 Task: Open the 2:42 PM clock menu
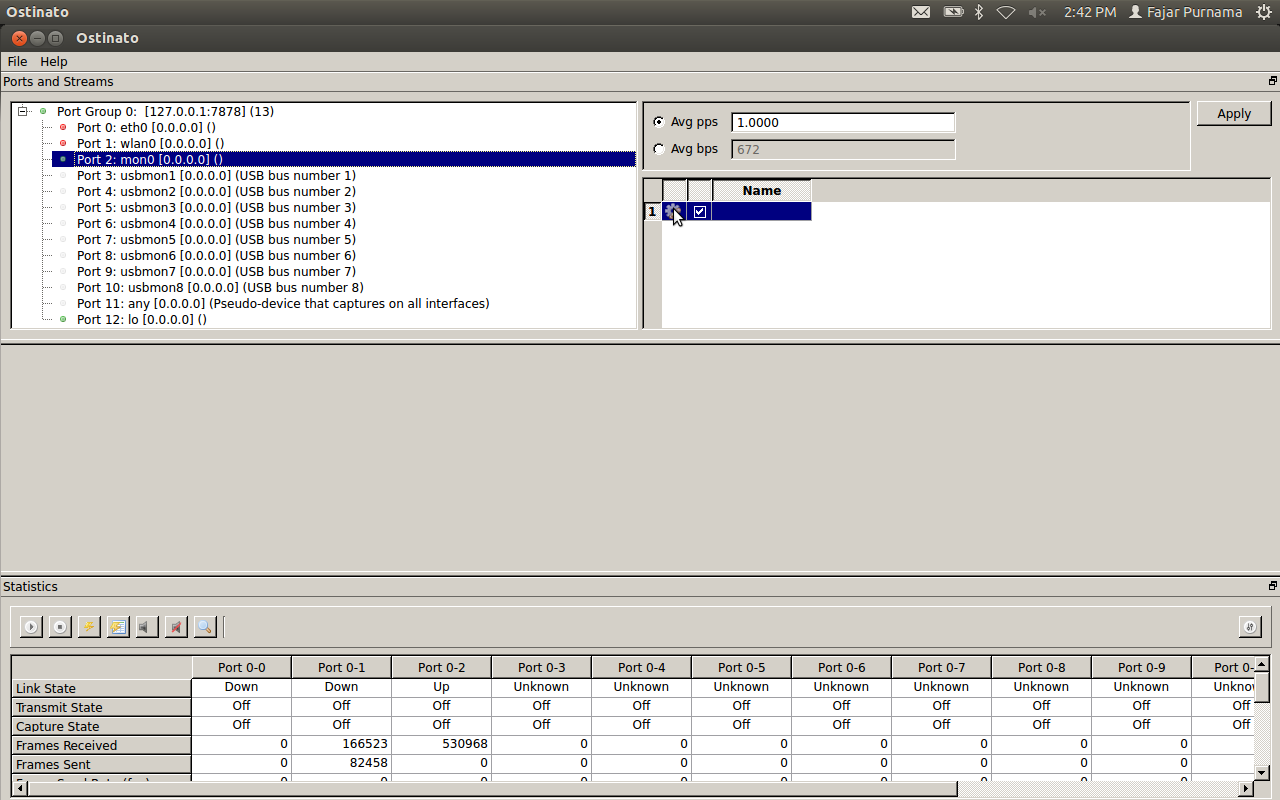coord(1090,12)
